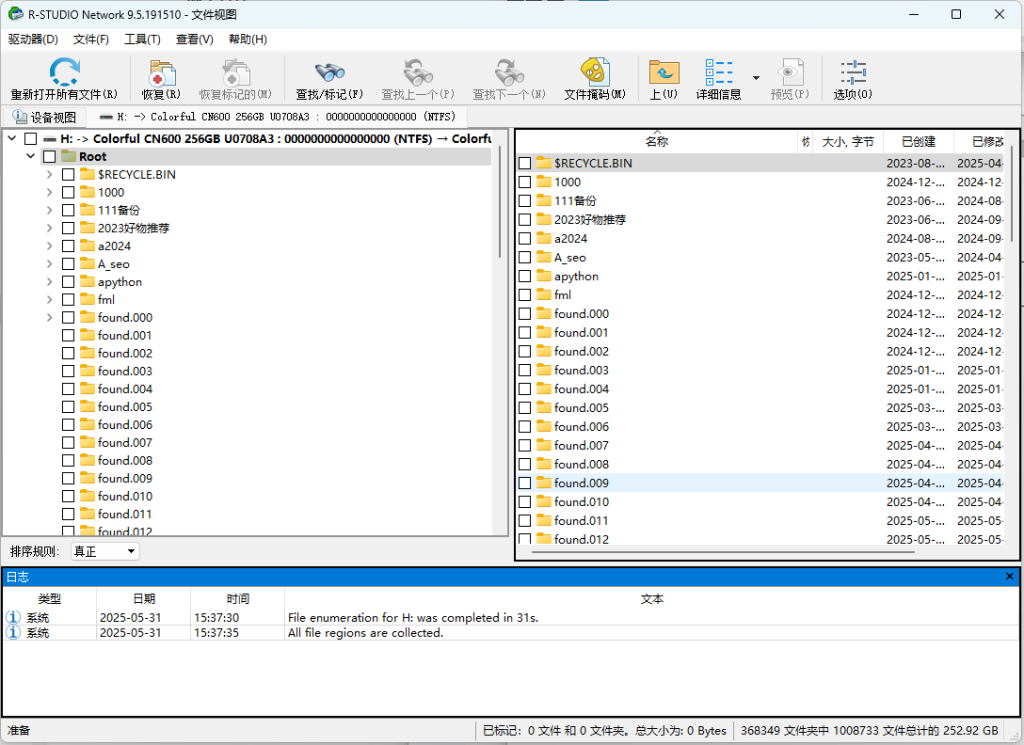This screenshot has height=745, width=1024.
Task: Open Find/Mark (查找/标记) binoculars tool
Action: (329, 72)
